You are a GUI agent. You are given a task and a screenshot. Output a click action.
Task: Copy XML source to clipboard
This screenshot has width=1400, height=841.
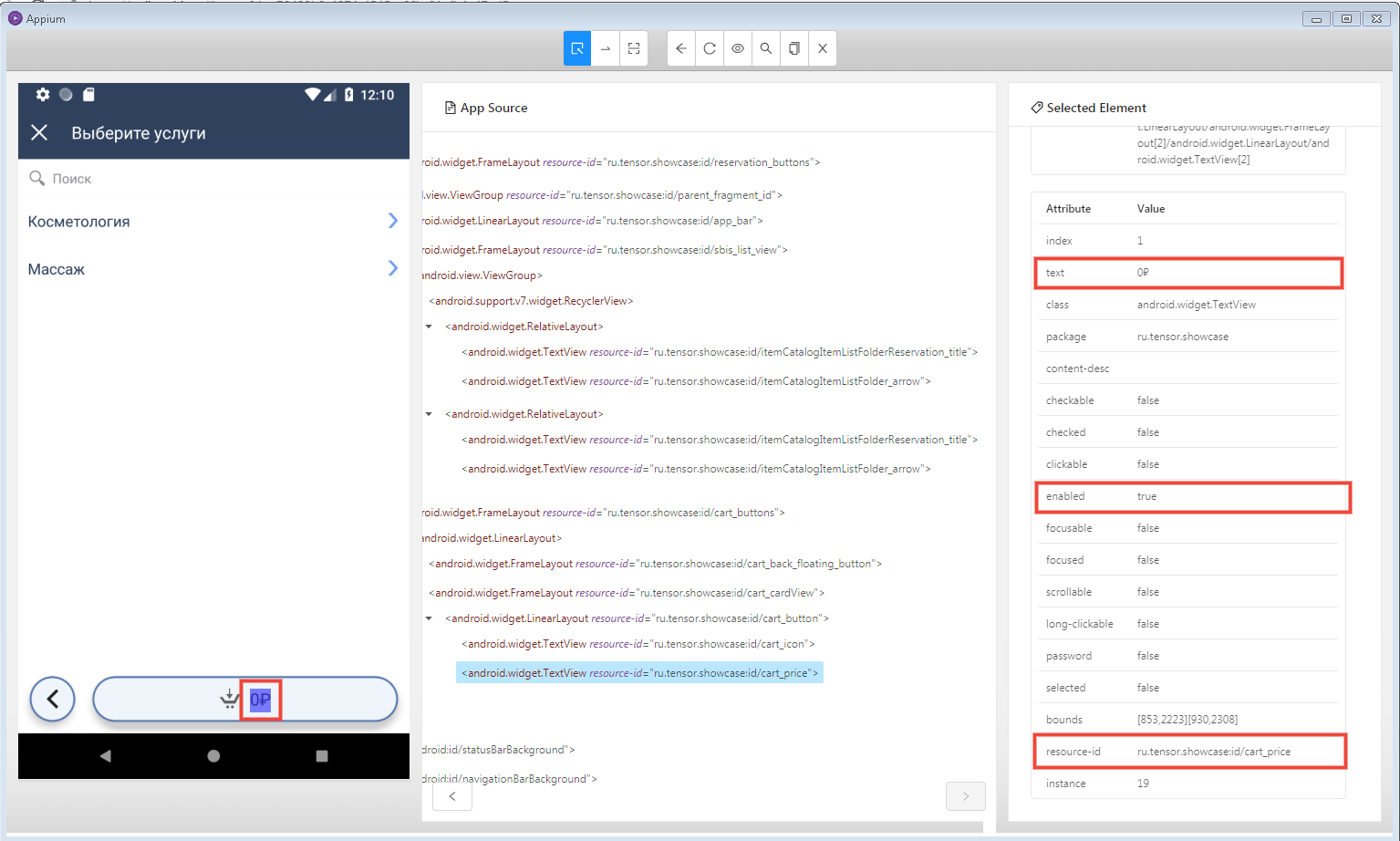pos(794,48)
